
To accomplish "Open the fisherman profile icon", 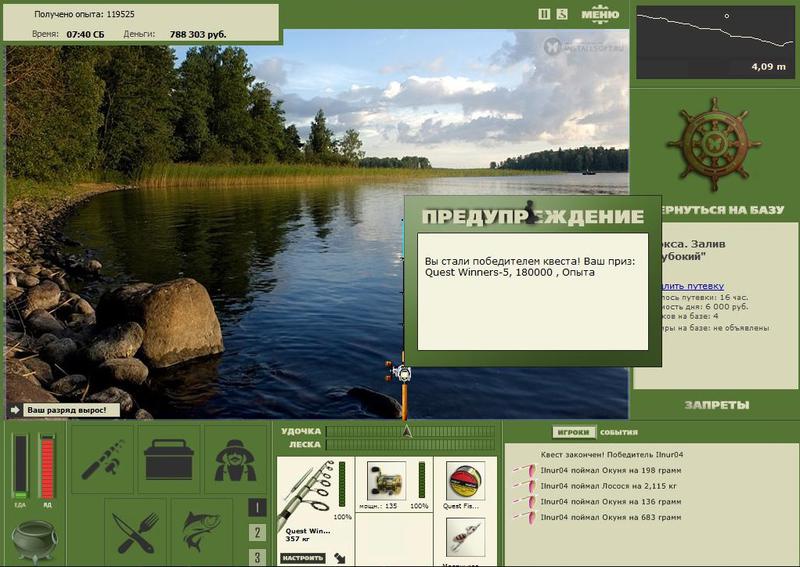I will point(235,459).
